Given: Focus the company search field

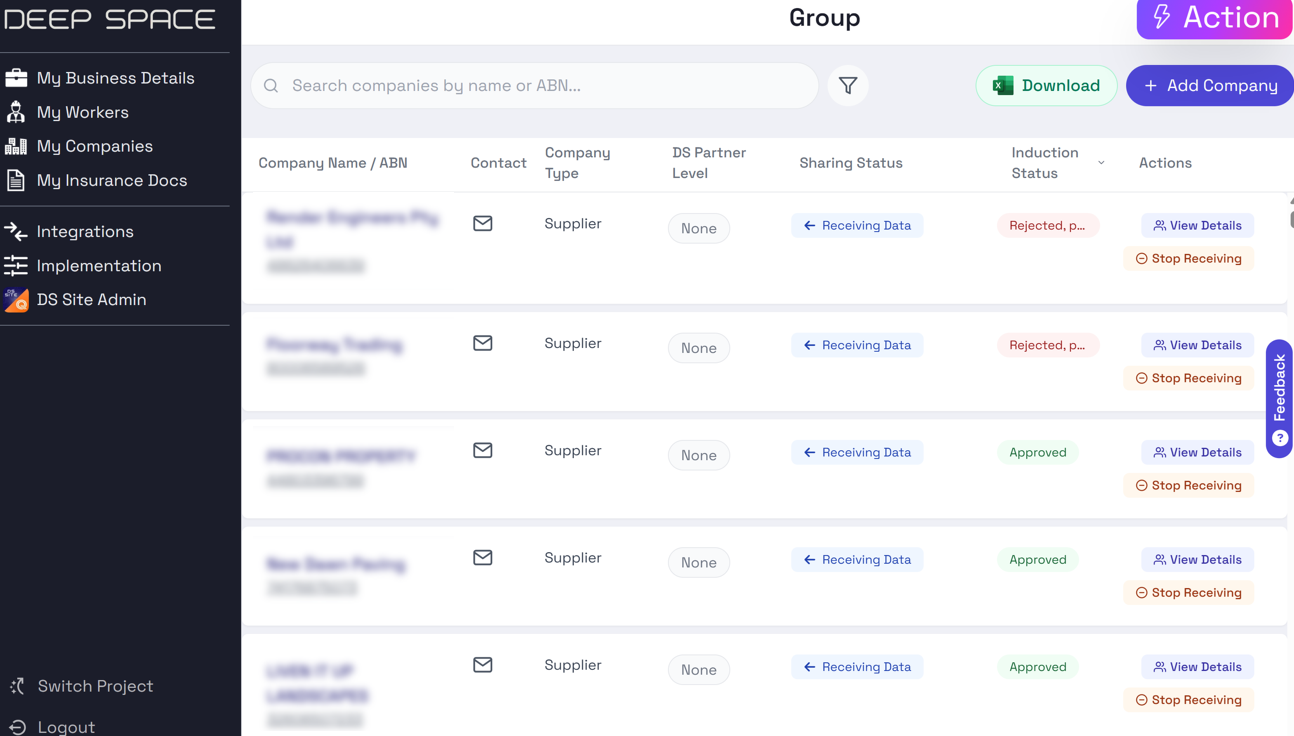Looking at the screenshot, I should click(535, 86).
